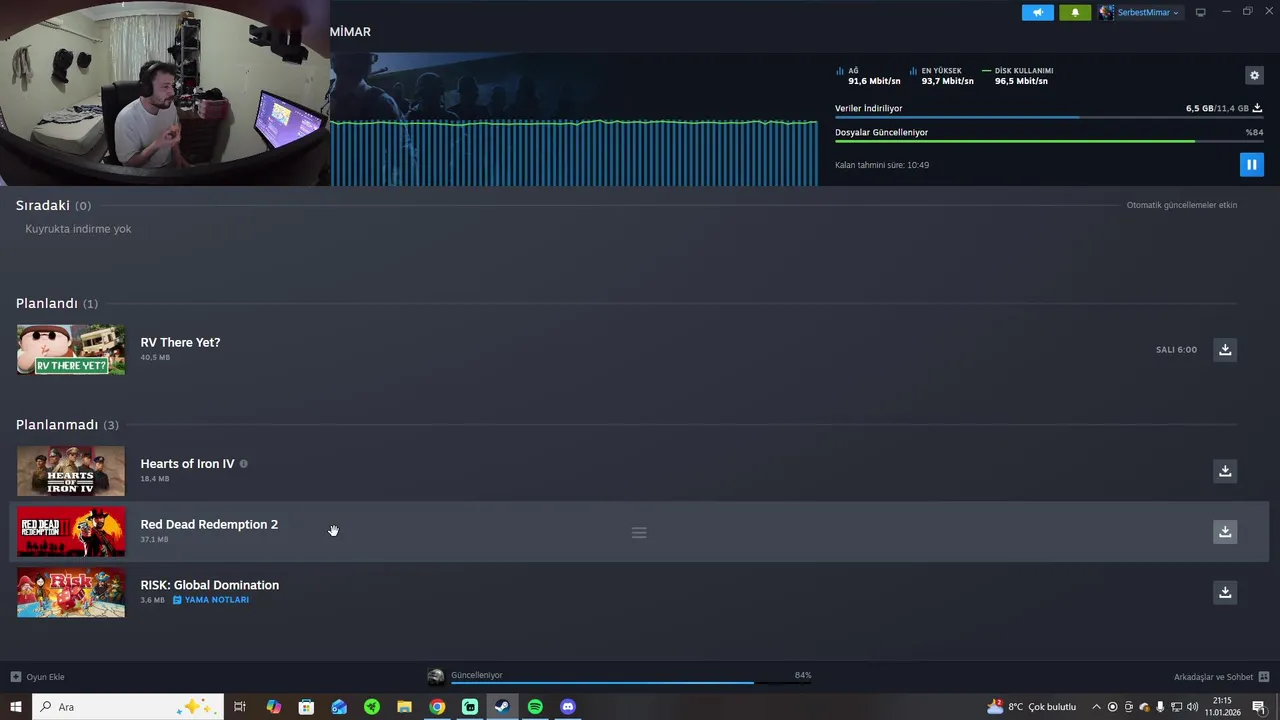The width and height of the screenshot is (1280, 720).
Task: Open the announcements megaphone button
Action: (1037, 12)
